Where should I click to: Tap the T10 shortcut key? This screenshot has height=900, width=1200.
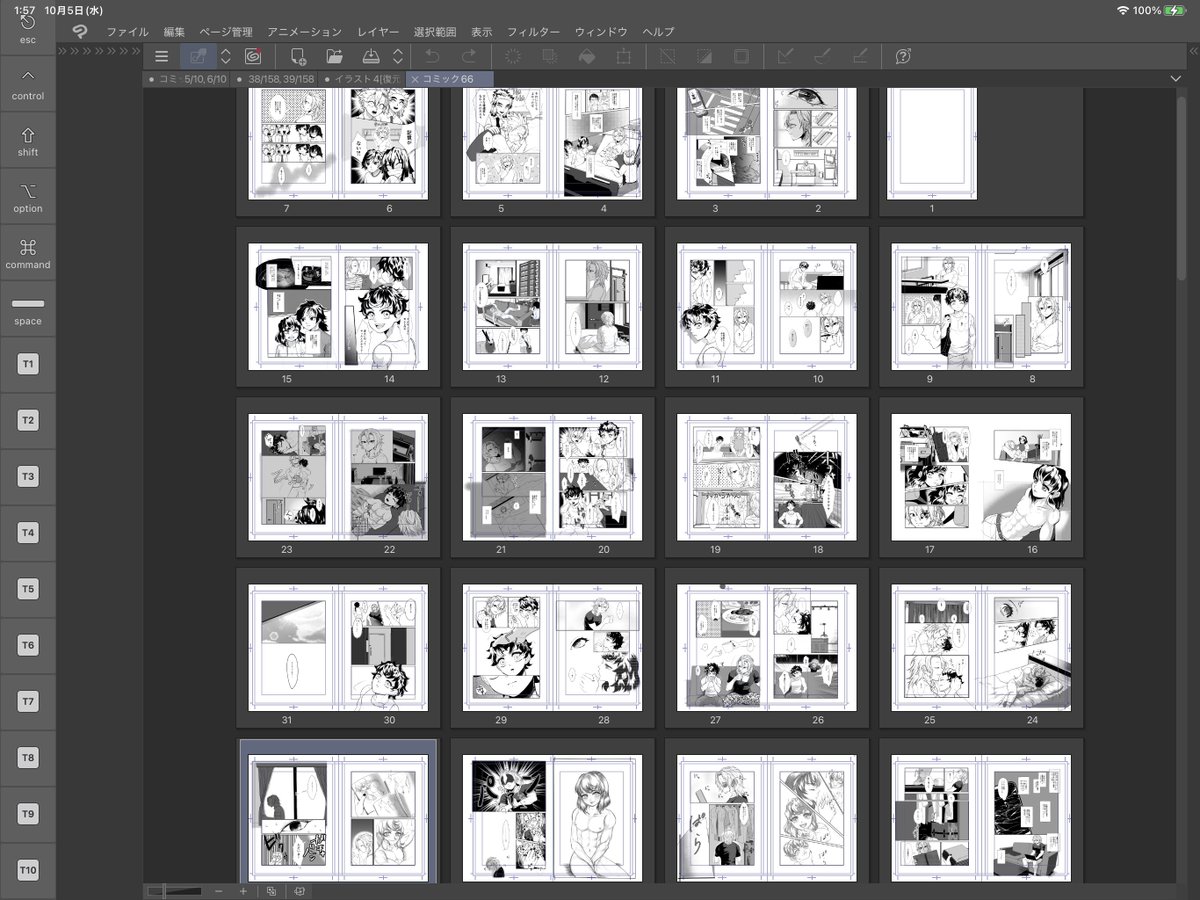click(28, 871)
